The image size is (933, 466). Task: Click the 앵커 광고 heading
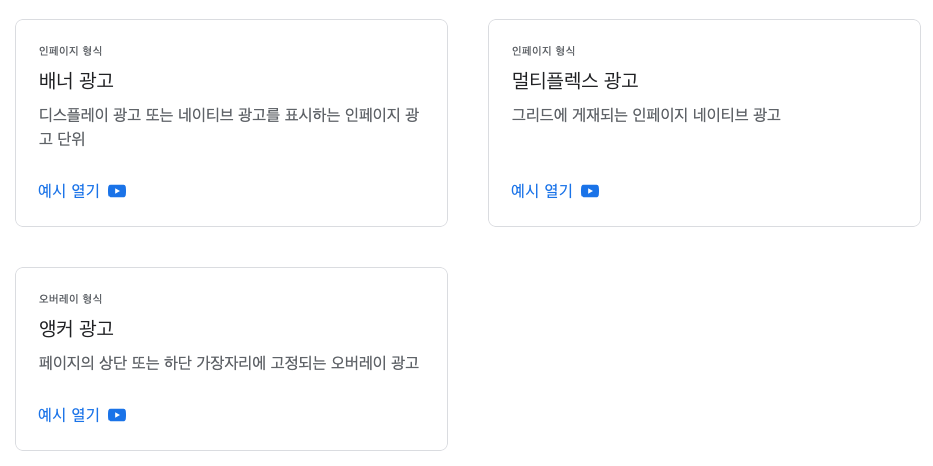tap(76, 328)
